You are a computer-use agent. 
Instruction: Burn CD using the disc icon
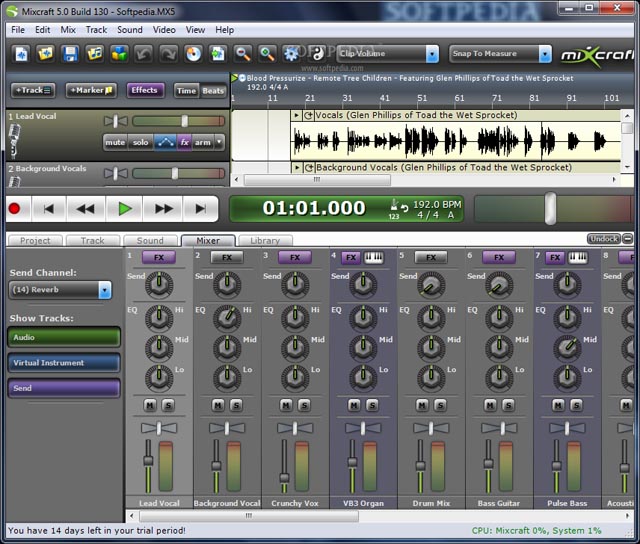193,53
